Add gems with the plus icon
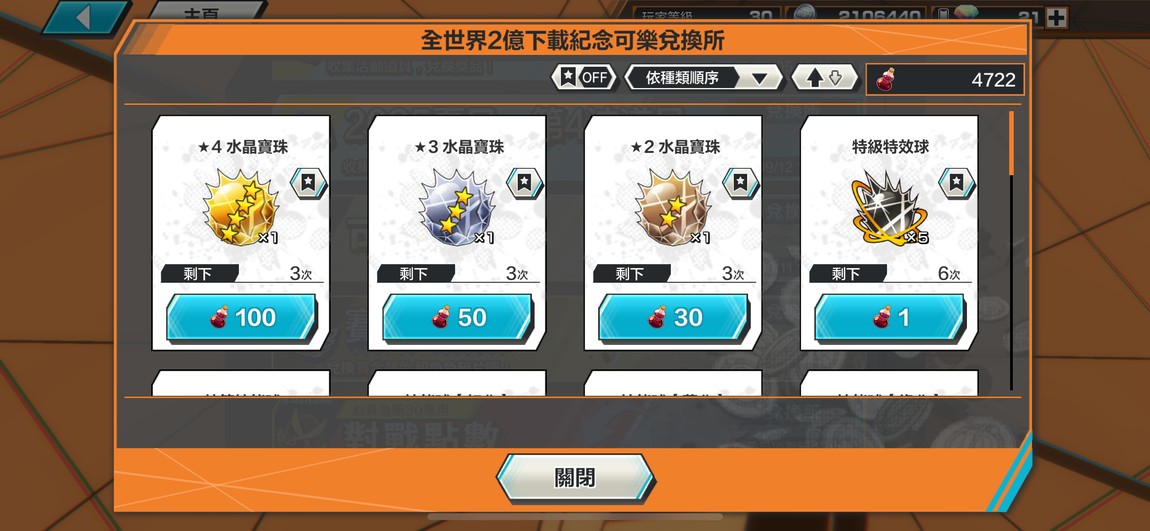 (x=1056, y=18)
